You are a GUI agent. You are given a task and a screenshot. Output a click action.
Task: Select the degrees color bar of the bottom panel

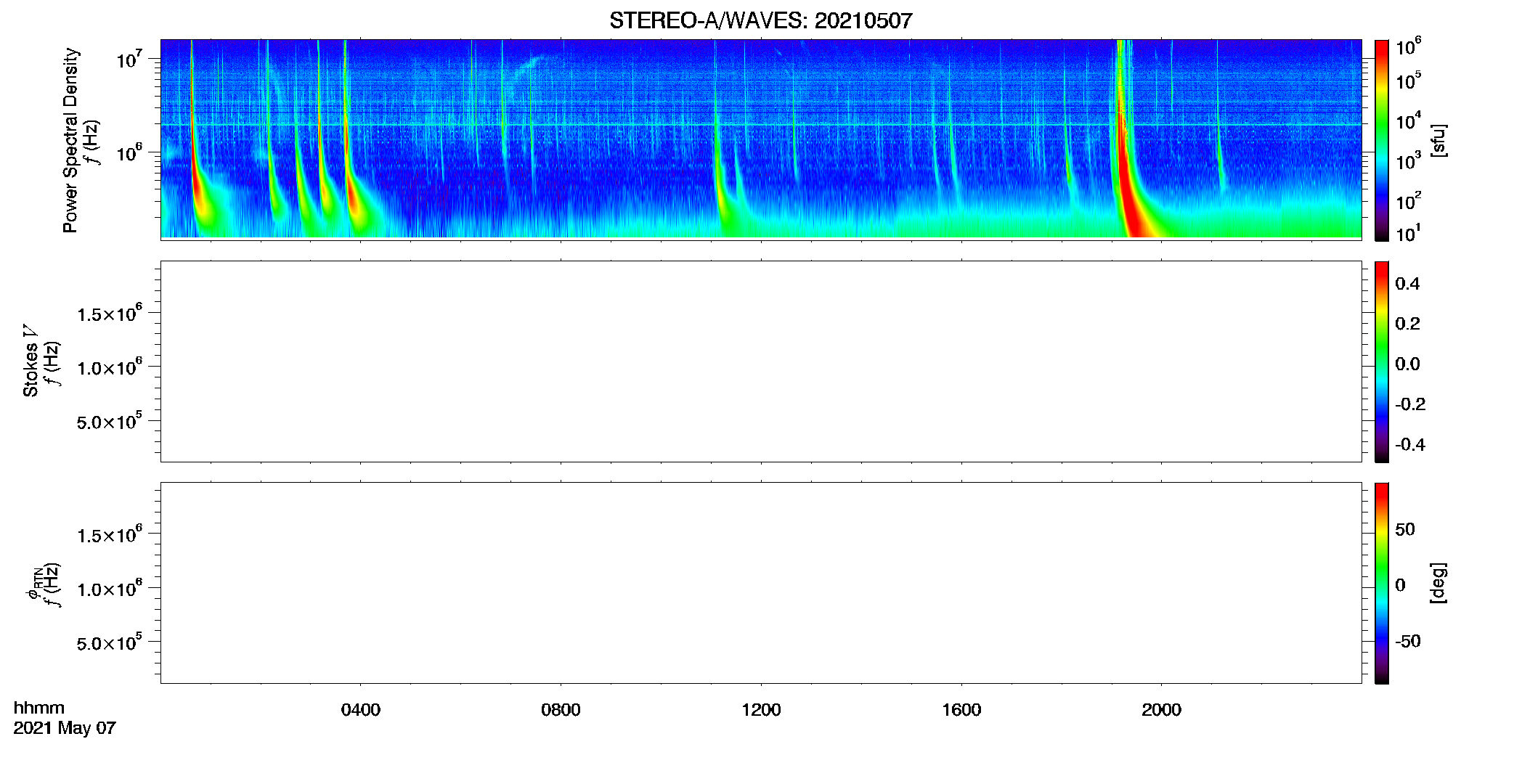point(1381,583)
